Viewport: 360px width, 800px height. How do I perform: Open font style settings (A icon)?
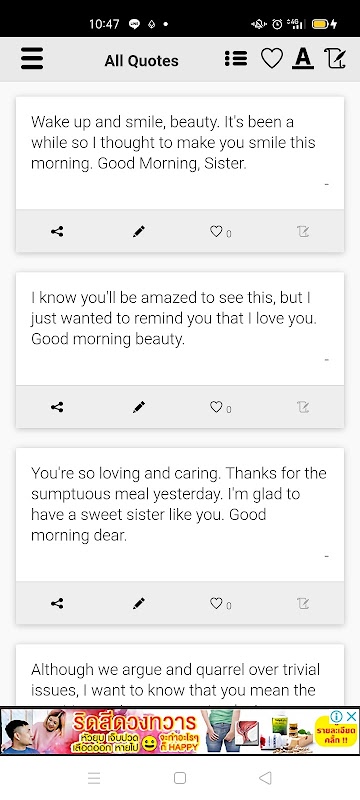(303, 59)
